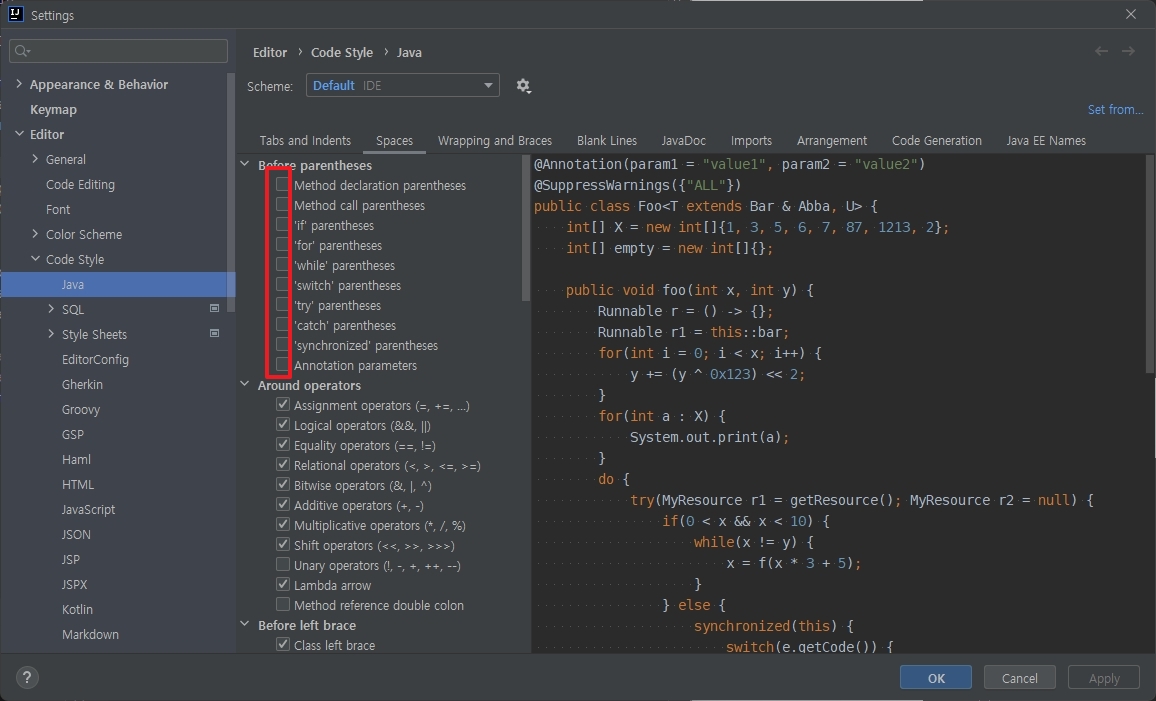Open the Java EE Names tab

[1045, 140]
